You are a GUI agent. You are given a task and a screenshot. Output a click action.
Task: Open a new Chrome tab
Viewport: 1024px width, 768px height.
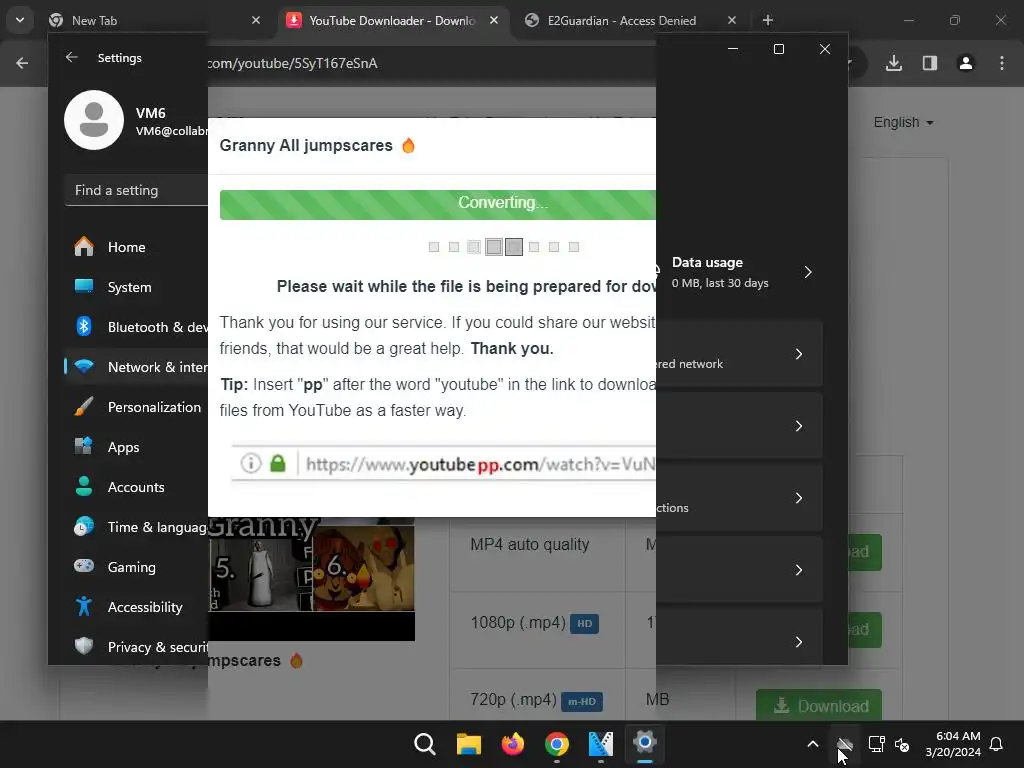(x=768, y=20)
